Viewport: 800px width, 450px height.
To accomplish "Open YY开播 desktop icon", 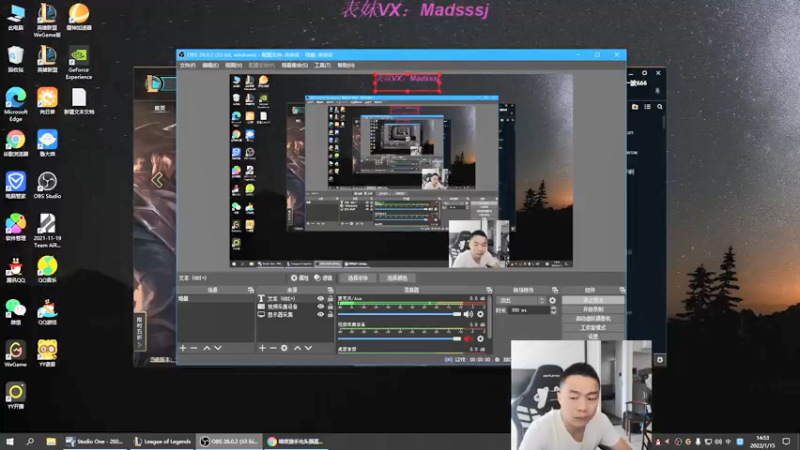I will [x=16, y=396].
